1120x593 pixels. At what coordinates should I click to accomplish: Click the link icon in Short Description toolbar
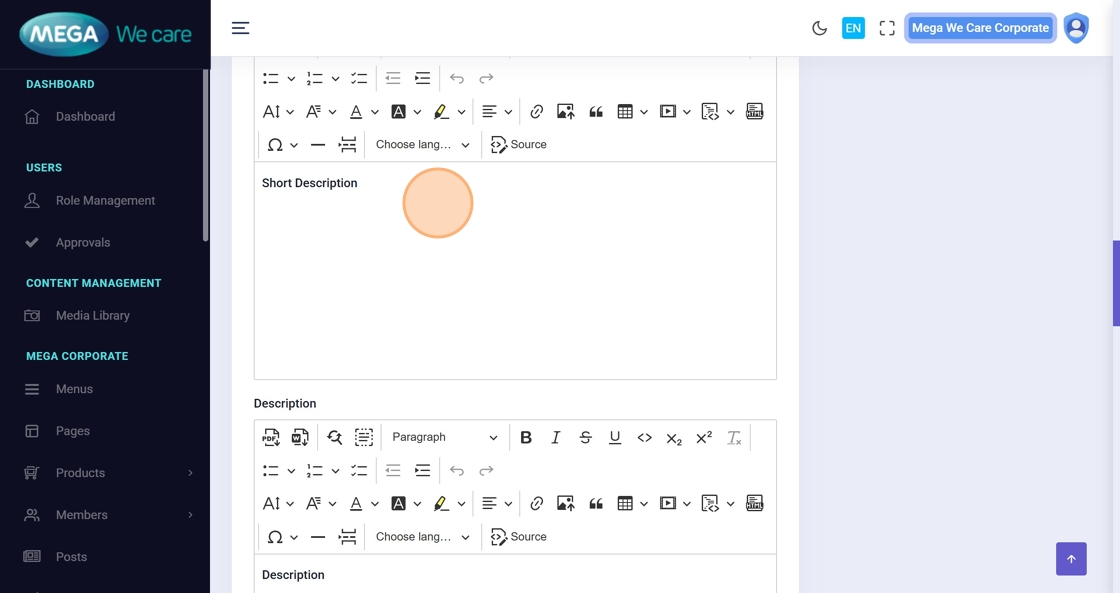tap(537, 112)
